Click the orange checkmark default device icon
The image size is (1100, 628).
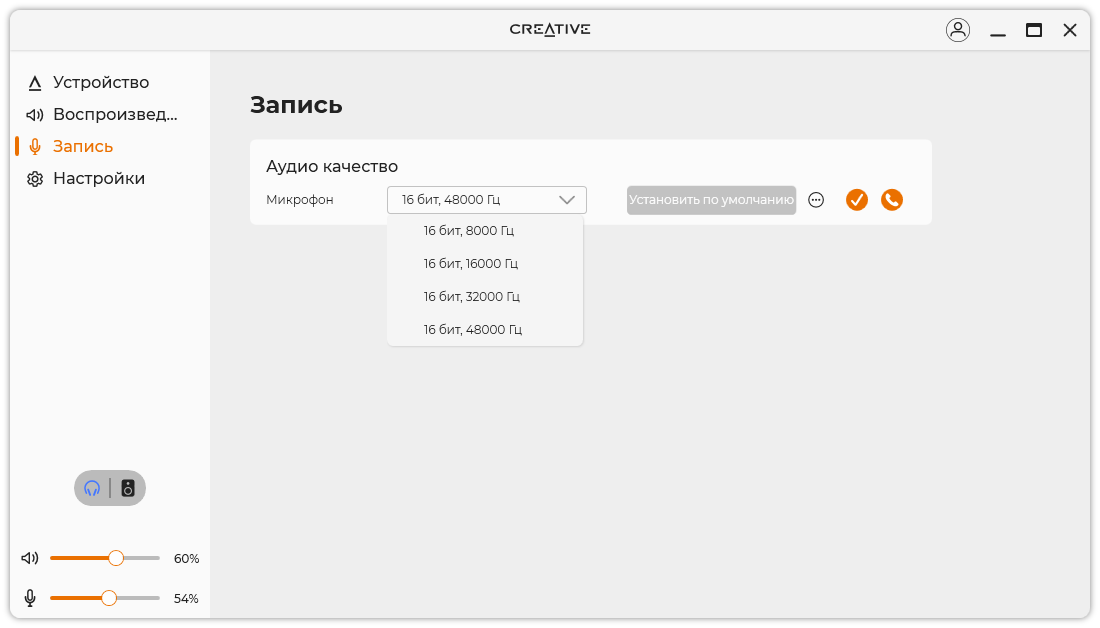pyautogui.click(x=857, y=200)
